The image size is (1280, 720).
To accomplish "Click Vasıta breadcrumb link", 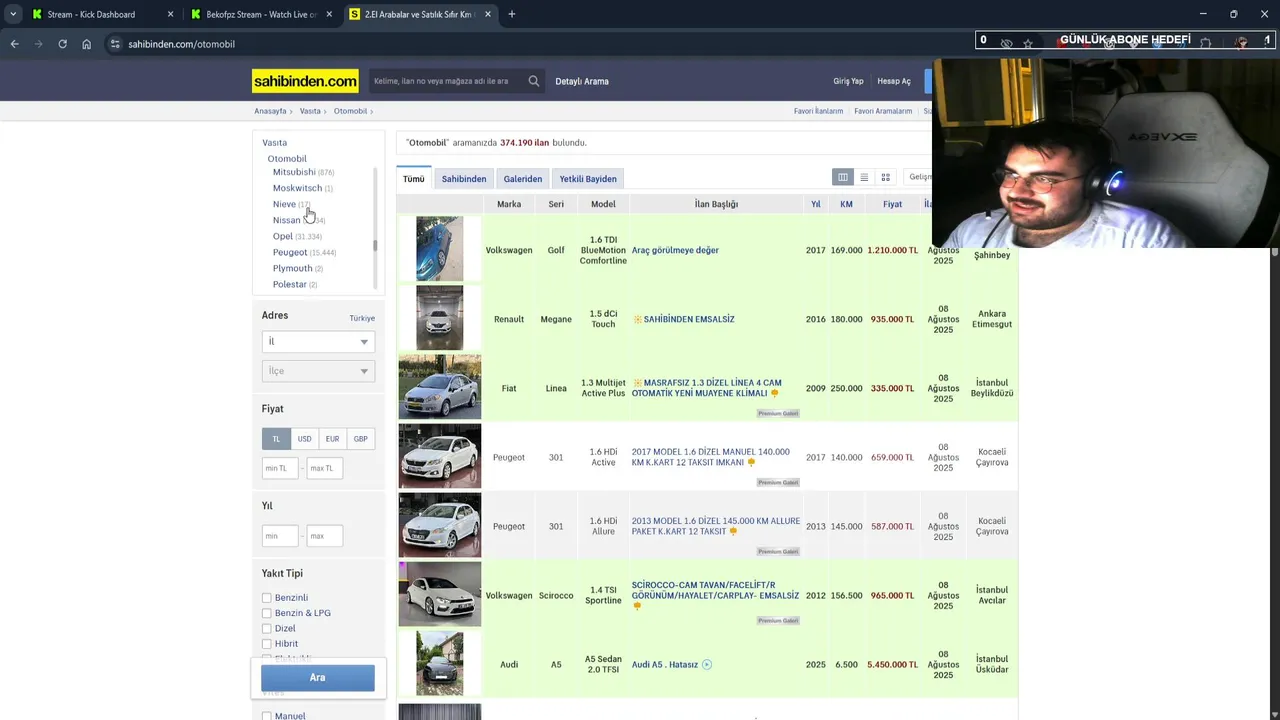I will [x=310, y=111].
